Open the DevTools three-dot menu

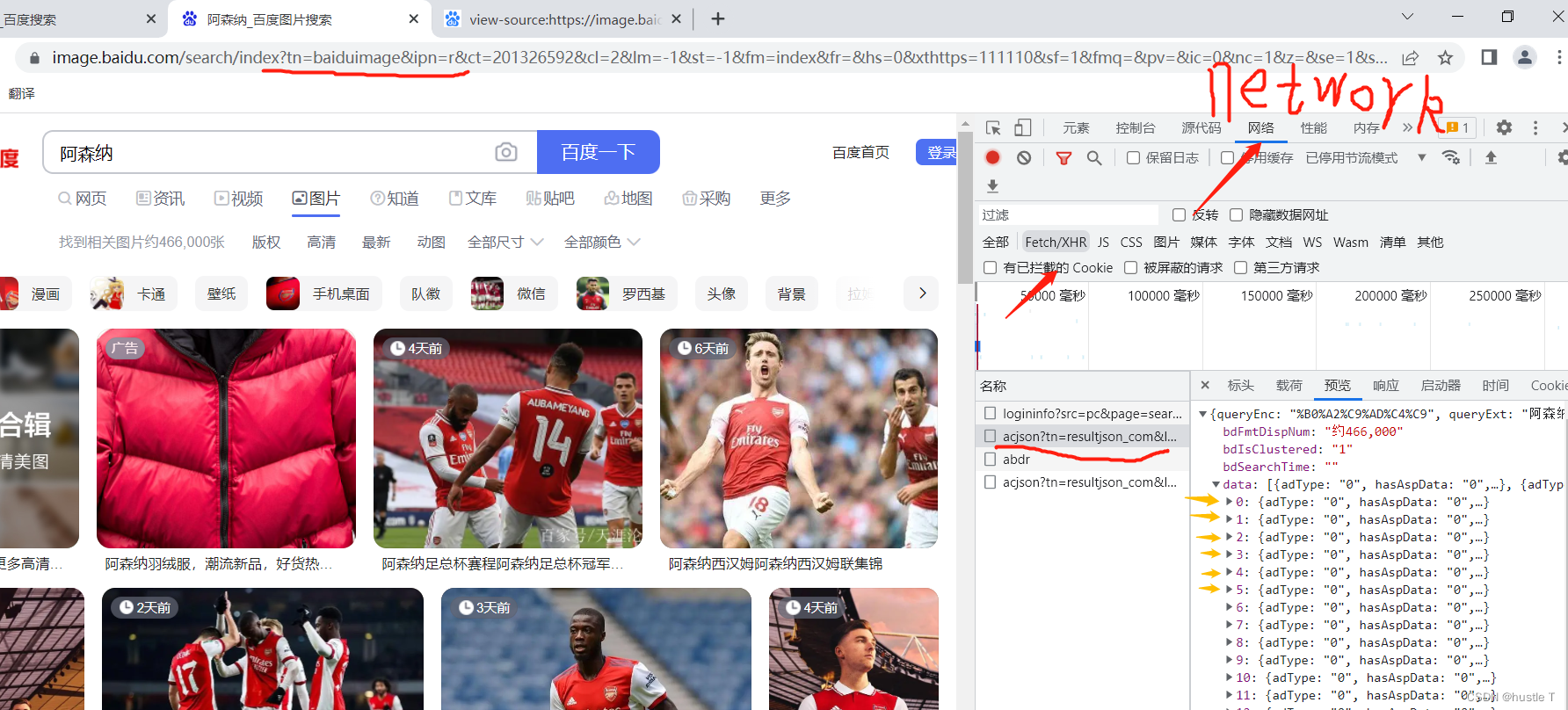click(1535, 128)
